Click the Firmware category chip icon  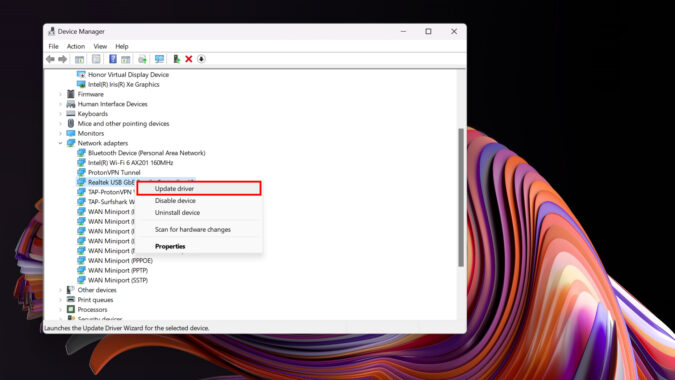coord(71,94)
